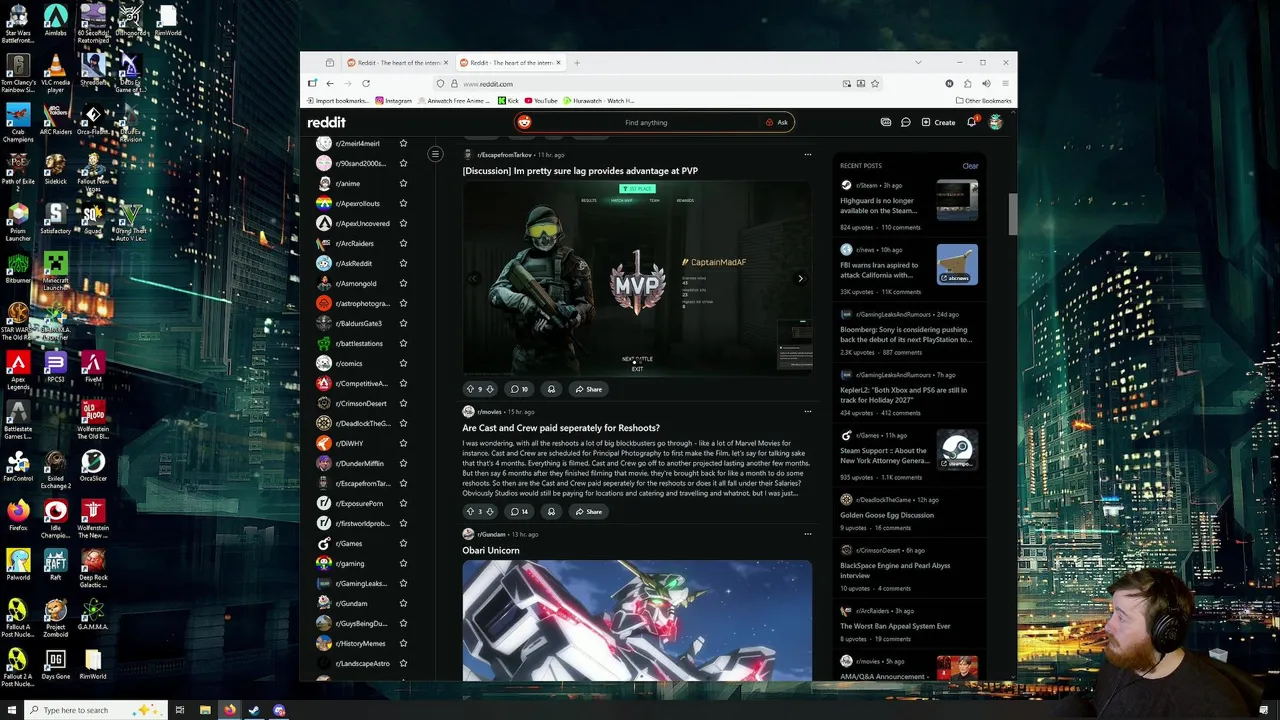Open the Kick bookmark

pyautogui.click(x=509, y=101)
